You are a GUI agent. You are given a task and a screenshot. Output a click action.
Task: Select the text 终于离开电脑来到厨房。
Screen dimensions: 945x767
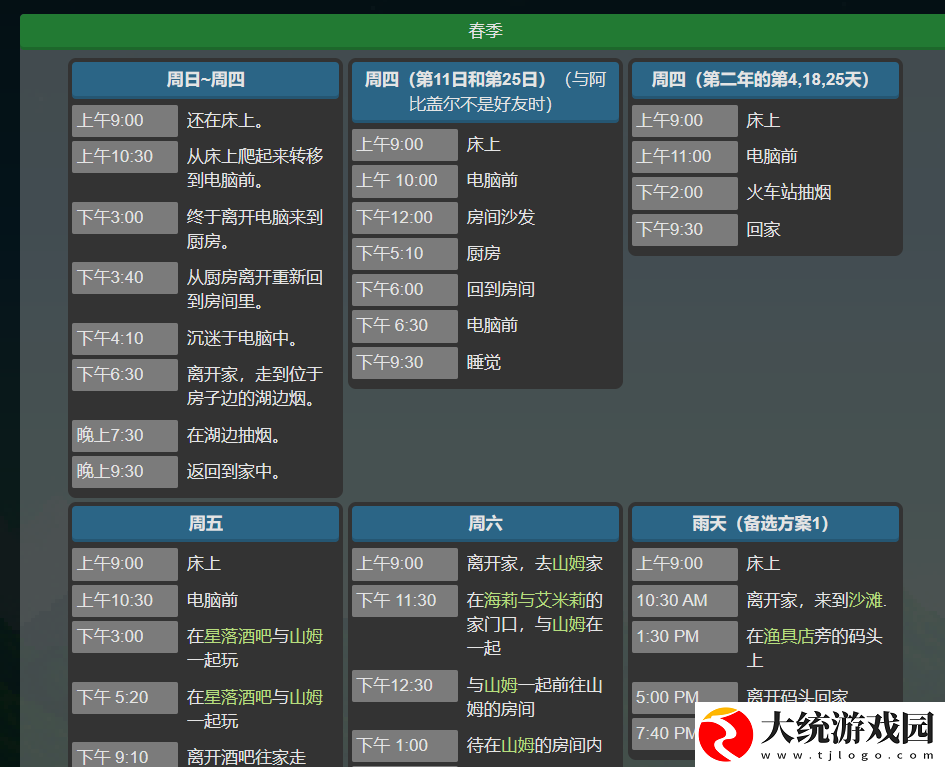(x=255, y=229)
